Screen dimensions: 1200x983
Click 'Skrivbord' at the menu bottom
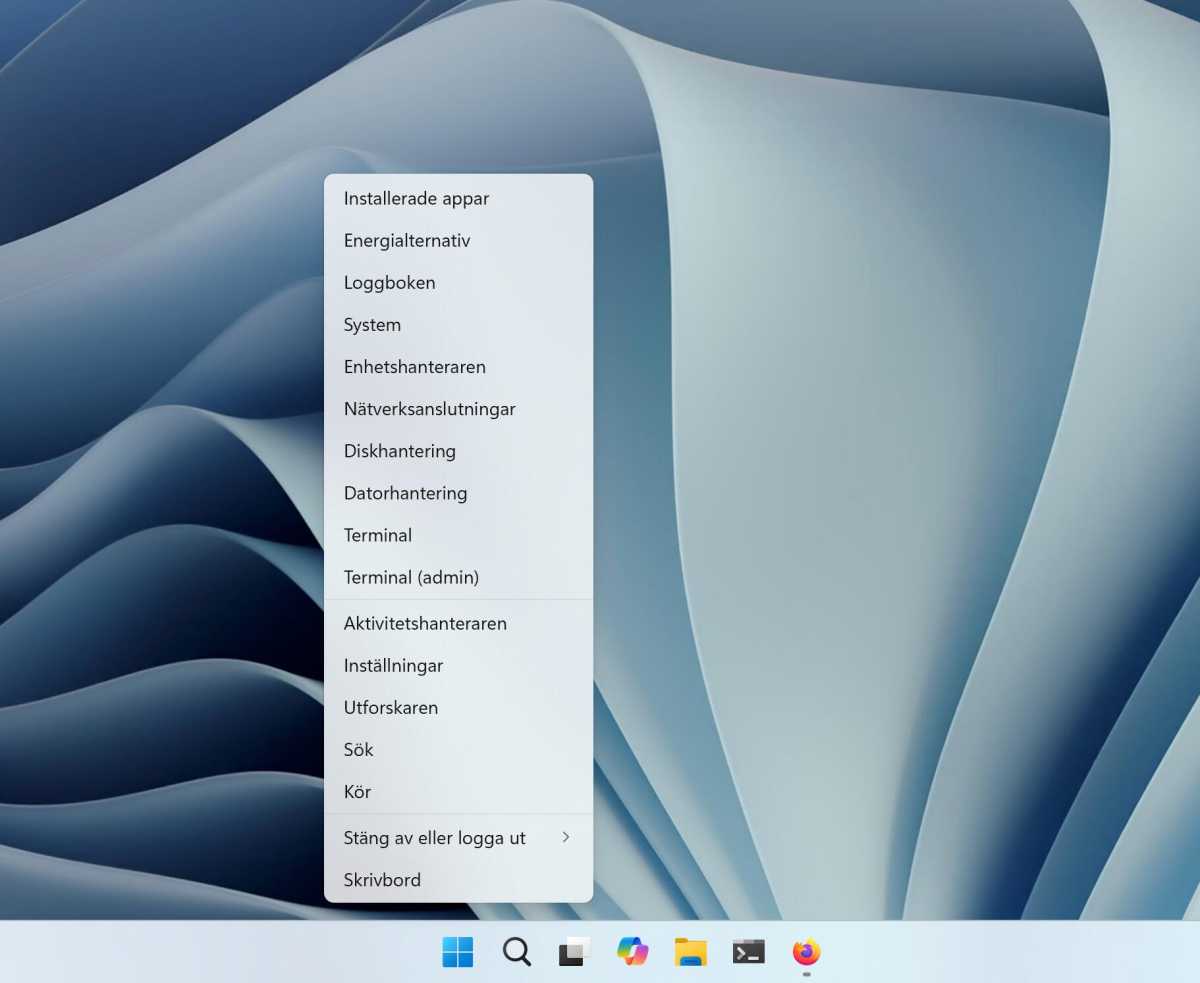click(382, 880)
